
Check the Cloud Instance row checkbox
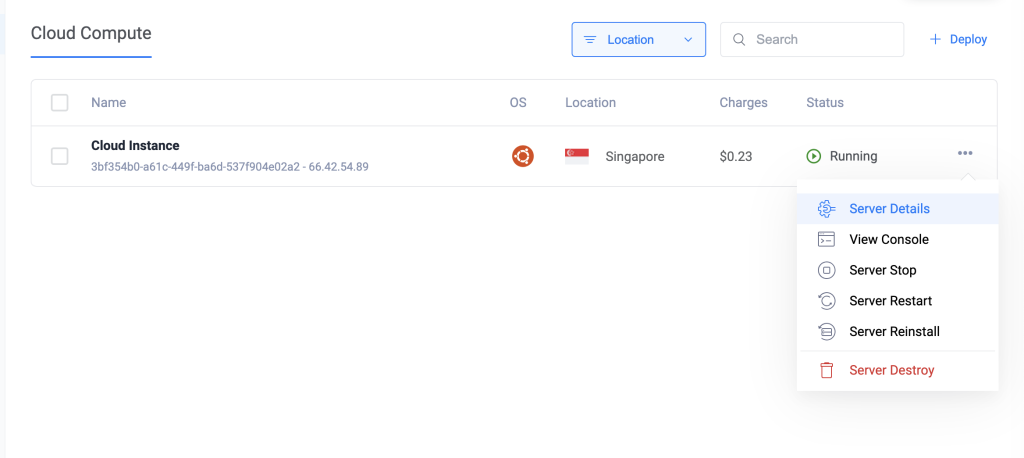click(60, 156)
